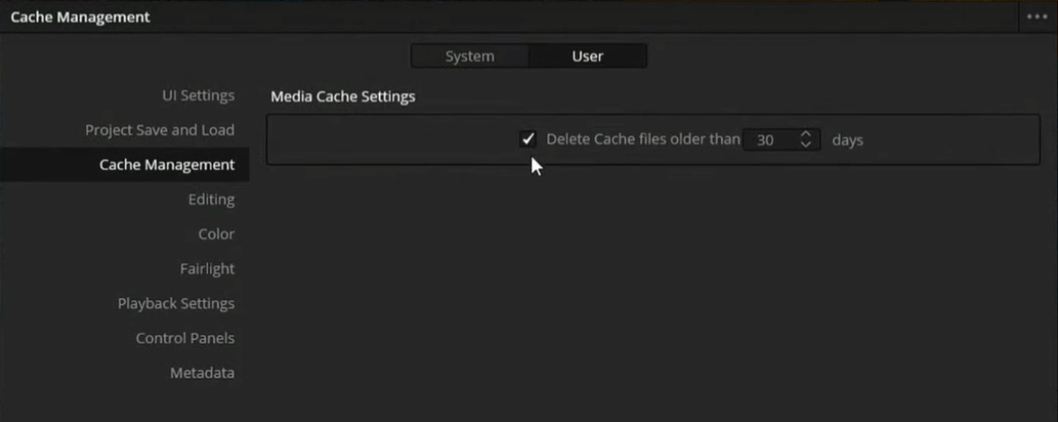The width and height of the screenshot is (1058, 422).
Task: Click the Cache Management window title
Action: (80, 18)
